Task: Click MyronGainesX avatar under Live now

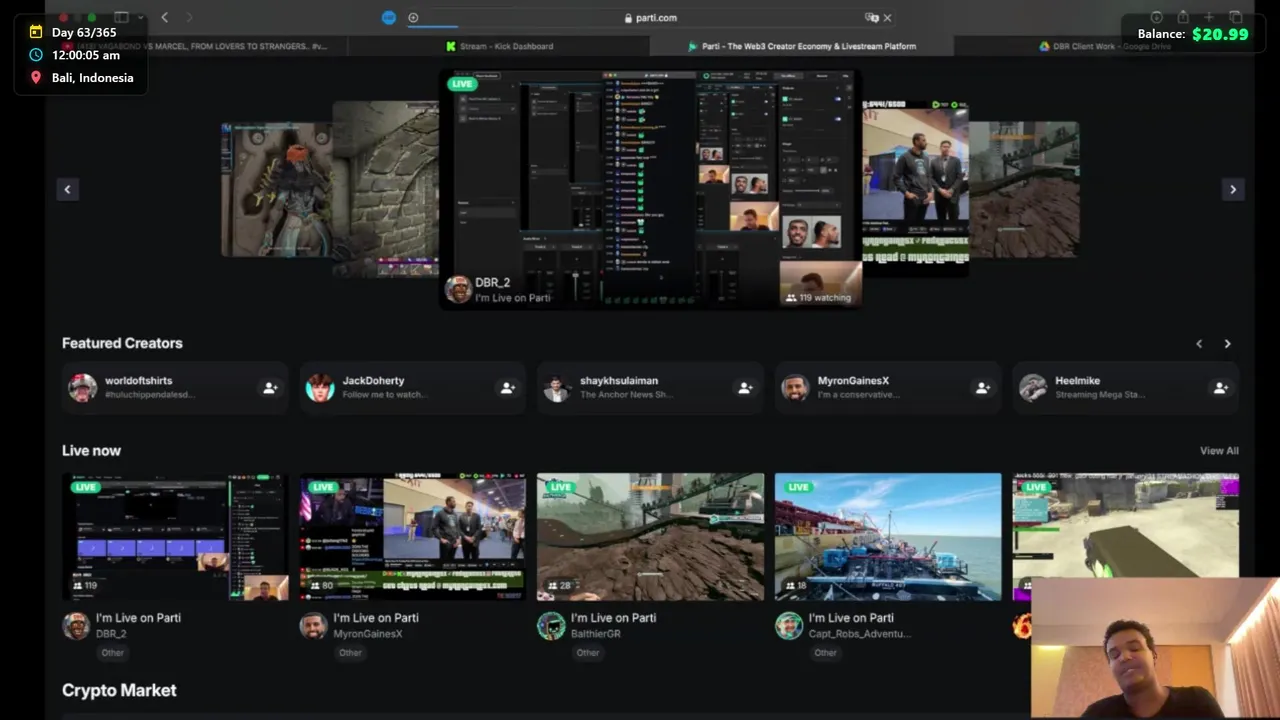Action: pos(313,626)
